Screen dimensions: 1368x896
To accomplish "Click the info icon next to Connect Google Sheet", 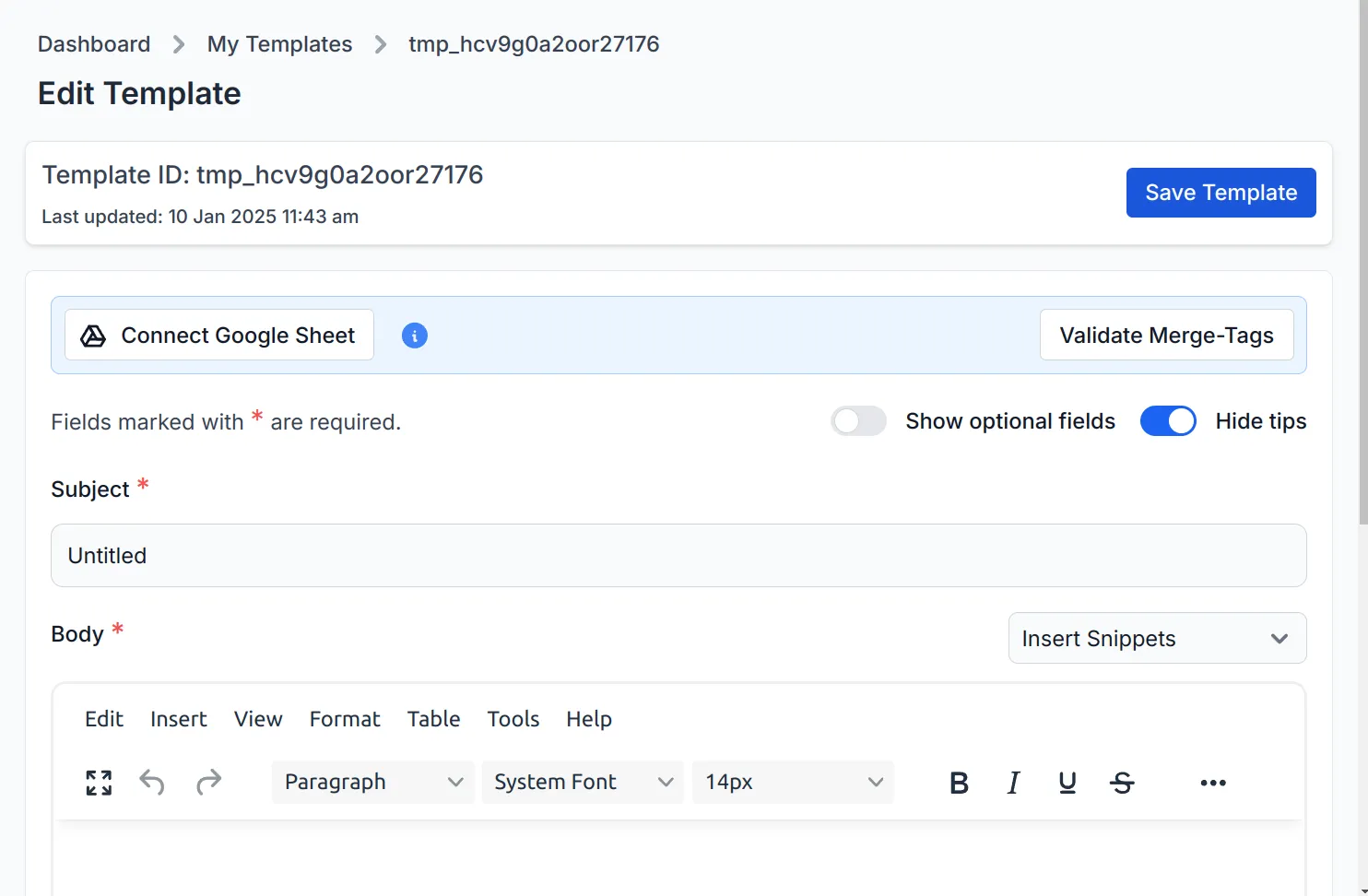I will 414,336.
